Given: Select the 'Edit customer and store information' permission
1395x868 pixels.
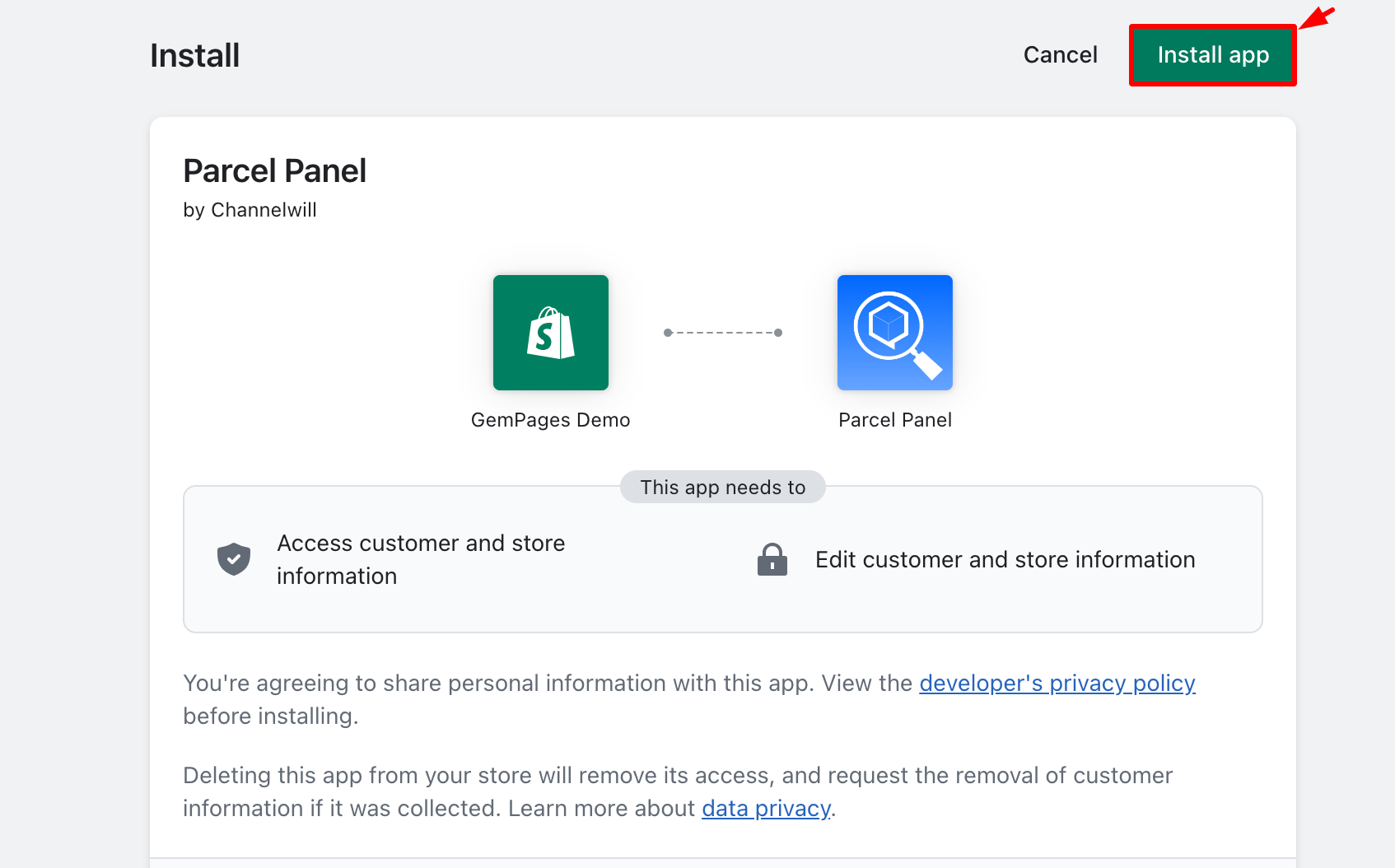Looking at the screenshot, I should (x=1005, y=558).
